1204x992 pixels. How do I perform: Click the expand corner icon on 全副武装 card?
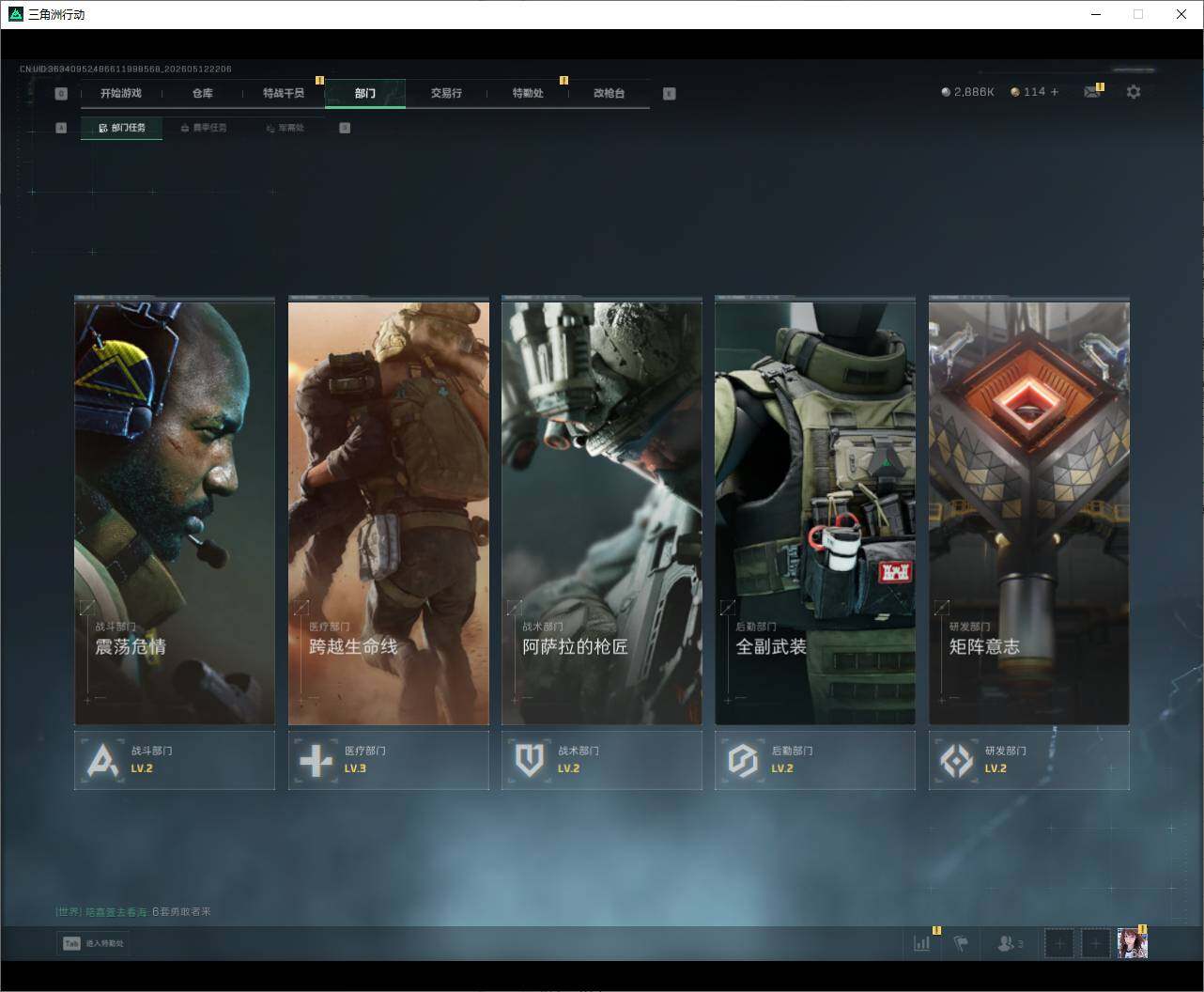(x=727, y=608)
